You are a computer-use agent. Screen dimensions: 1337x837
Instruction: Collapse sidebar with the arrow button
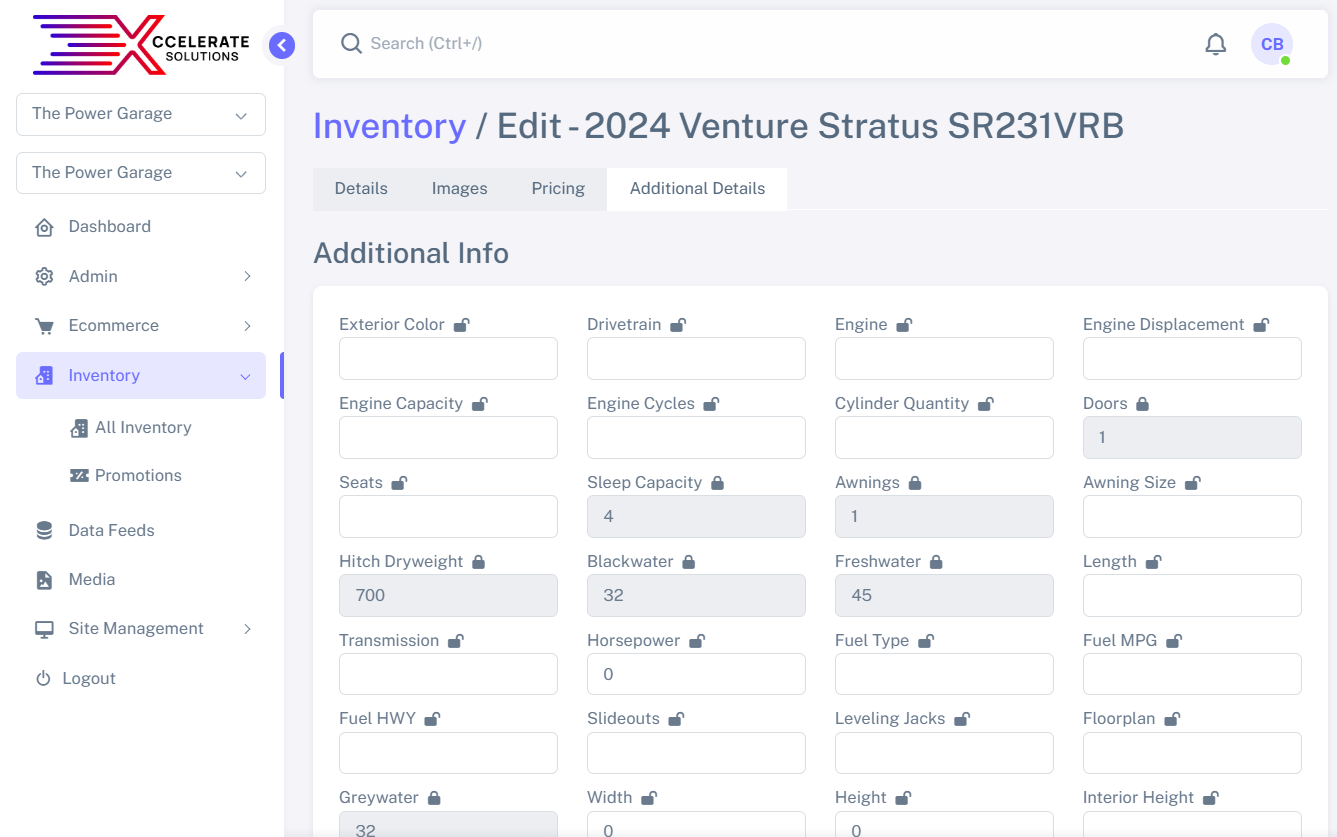point(282,45)
